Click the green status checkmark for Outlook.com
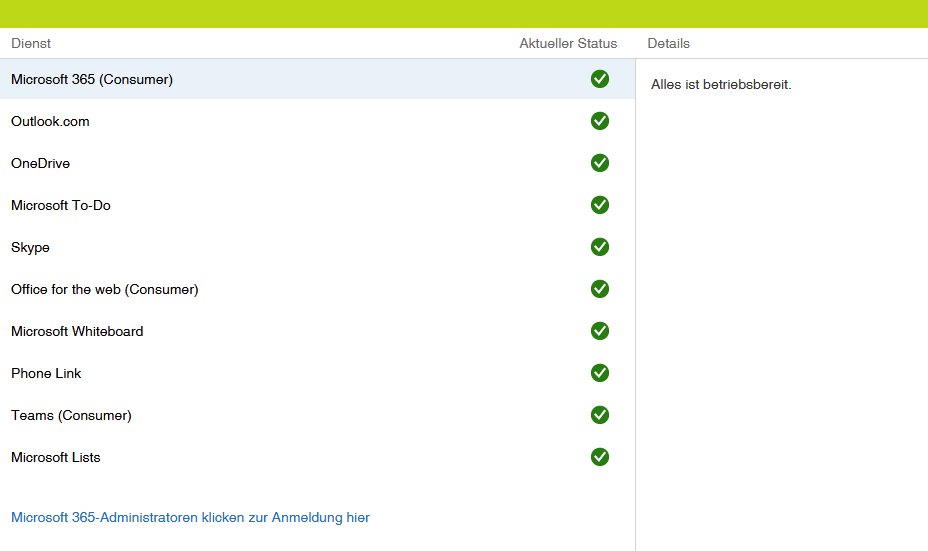 pos(600,121)
